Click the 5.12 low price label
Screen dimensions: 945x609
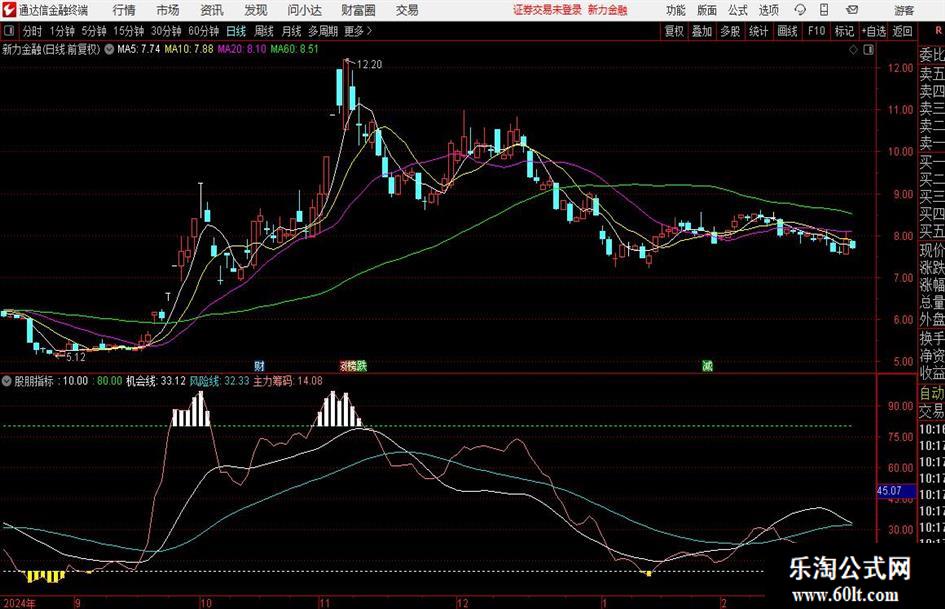pos(76,357)
